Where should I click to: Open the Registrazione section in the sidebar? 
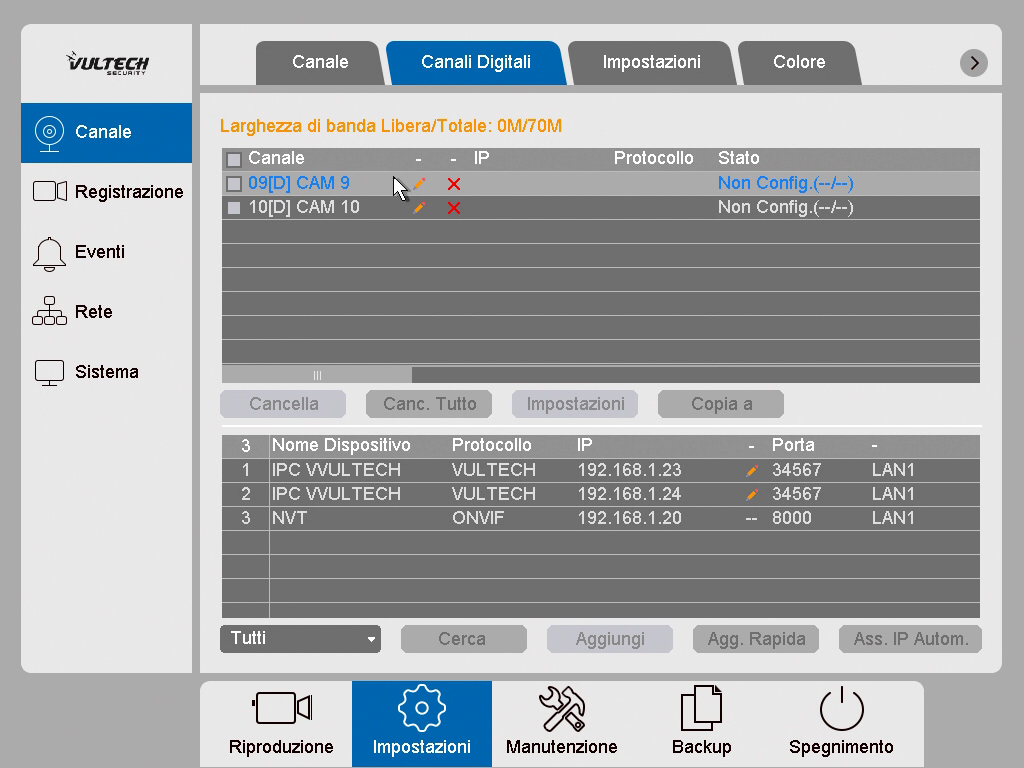(x=107, y=192)
